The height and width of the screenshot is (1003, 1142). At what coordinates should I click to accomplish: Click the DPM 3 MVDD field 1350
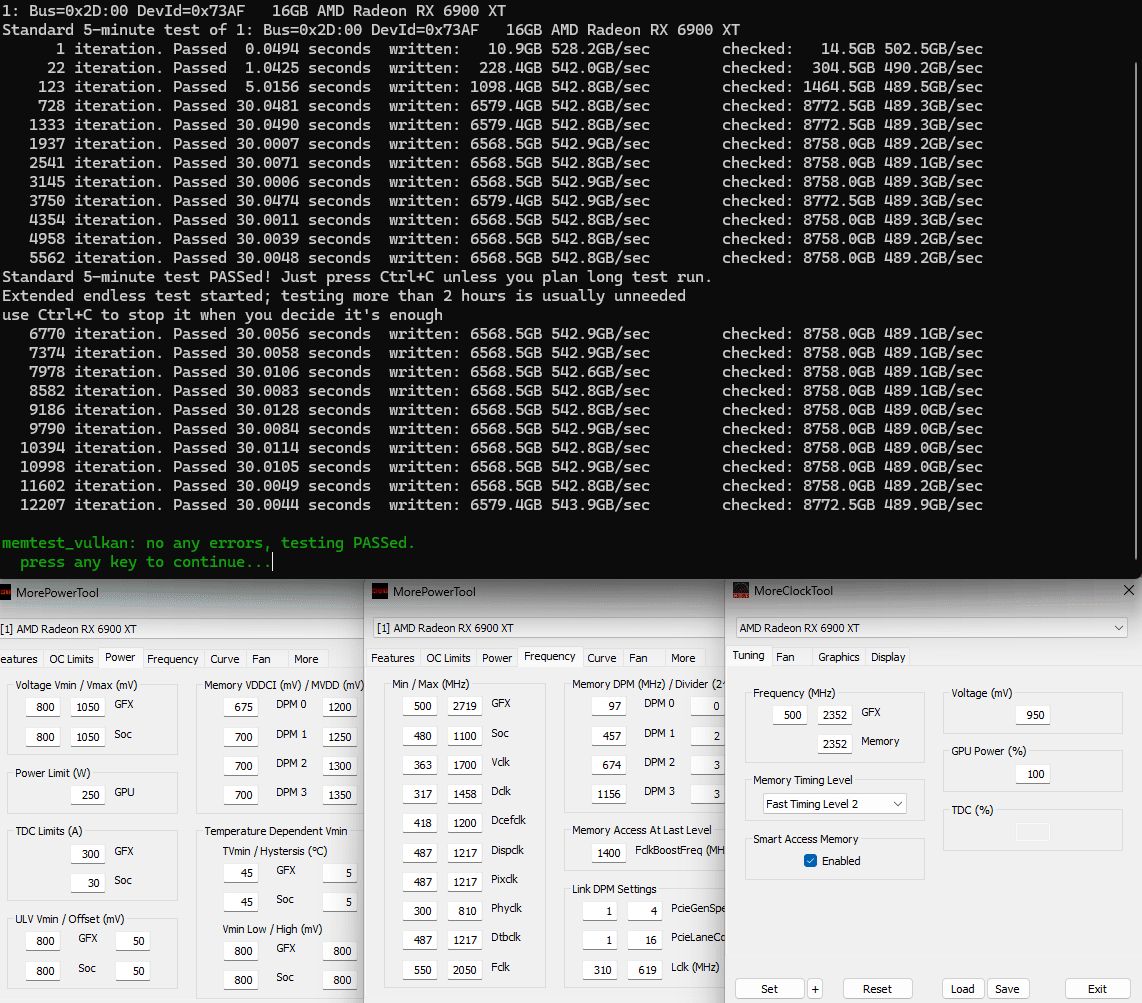click(x=339, y=795)
